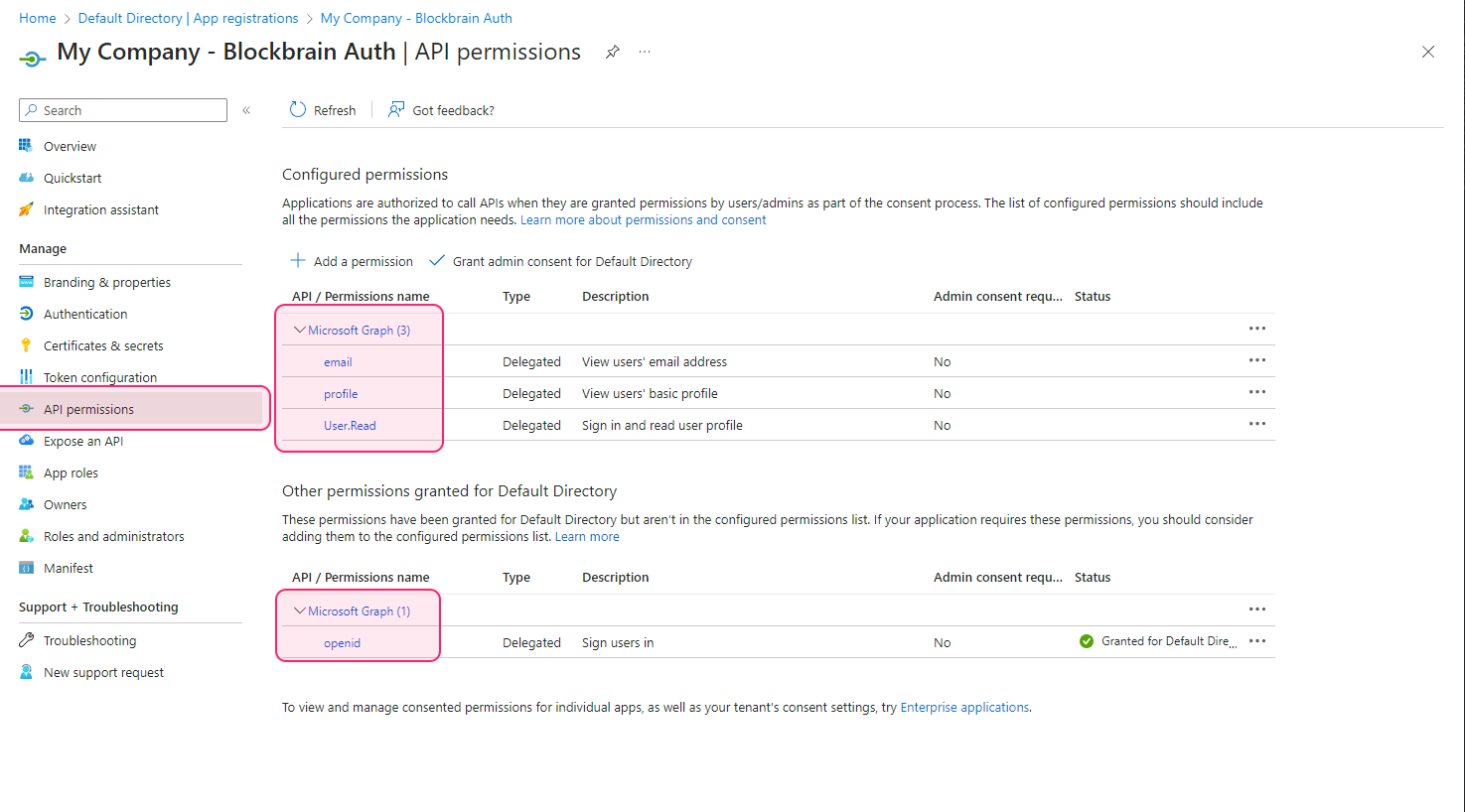1465x812 pixels.
Task: Click the Roles and administrators icon
Action: (26, 536)
